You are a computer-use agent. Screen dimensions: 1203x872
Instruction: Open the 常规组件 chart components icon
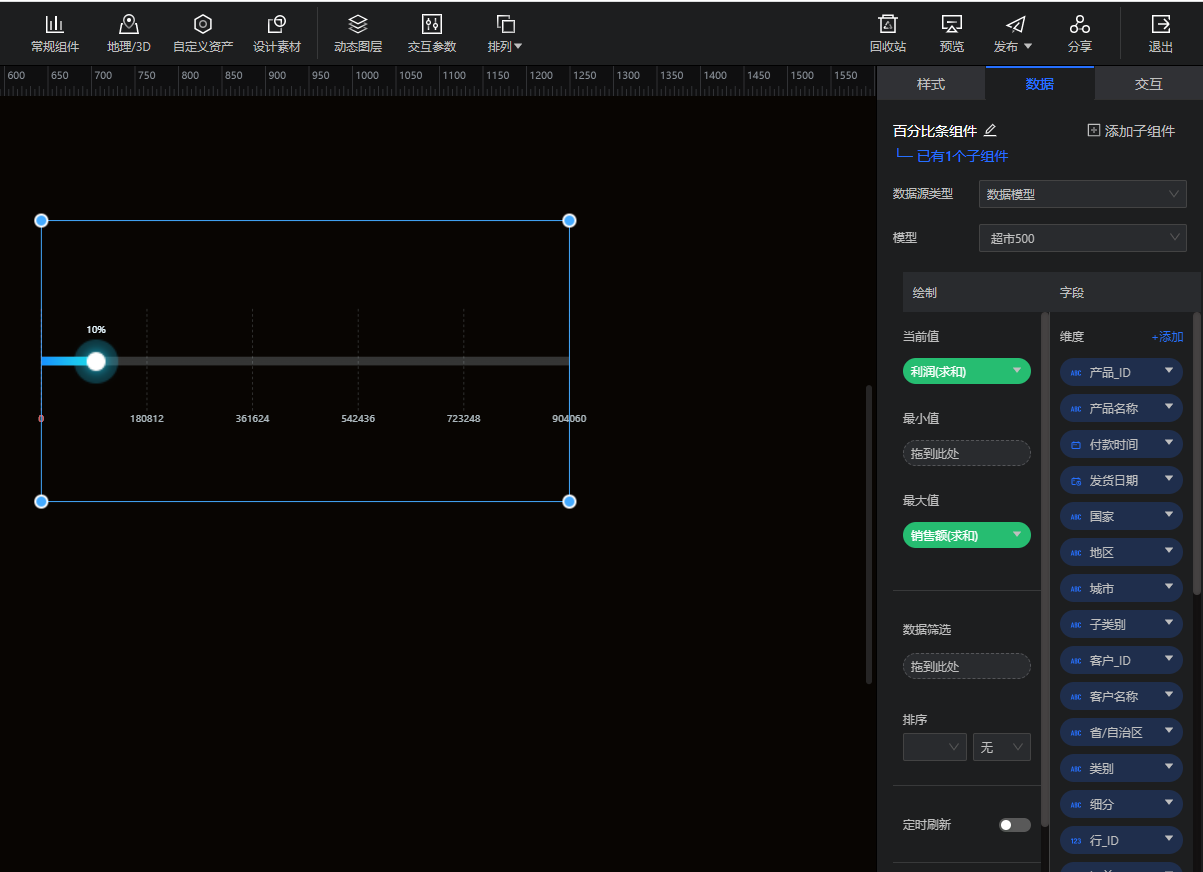coord(55,24)
